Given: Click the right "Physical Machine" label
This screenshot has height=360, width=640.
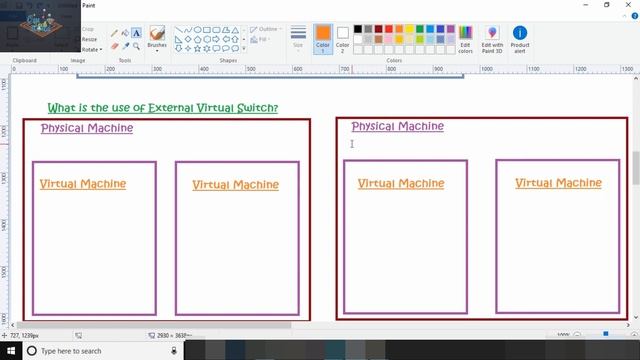Looking at the screenshot, I should click(x=398, y=127).
